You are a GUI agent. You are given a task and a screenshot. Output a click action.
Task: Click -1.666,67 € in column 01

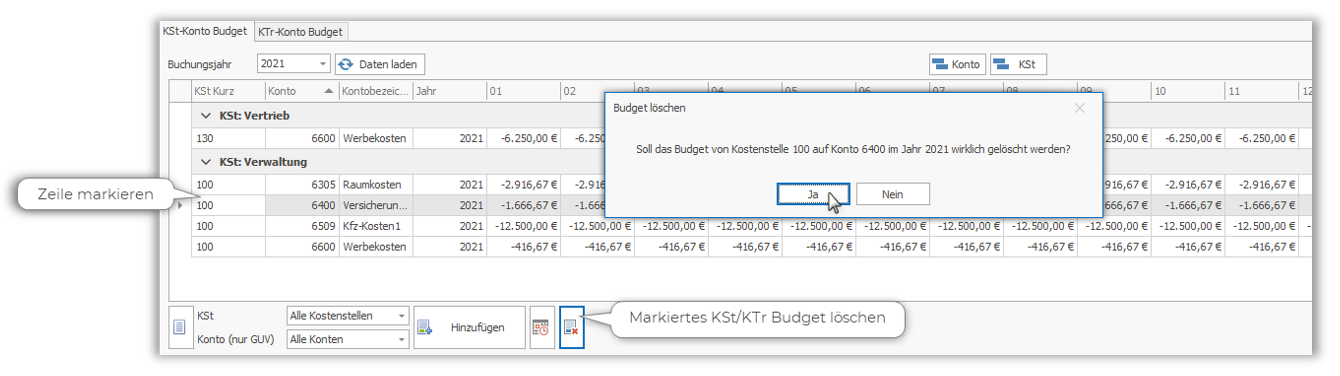click(x=523, y=205)
